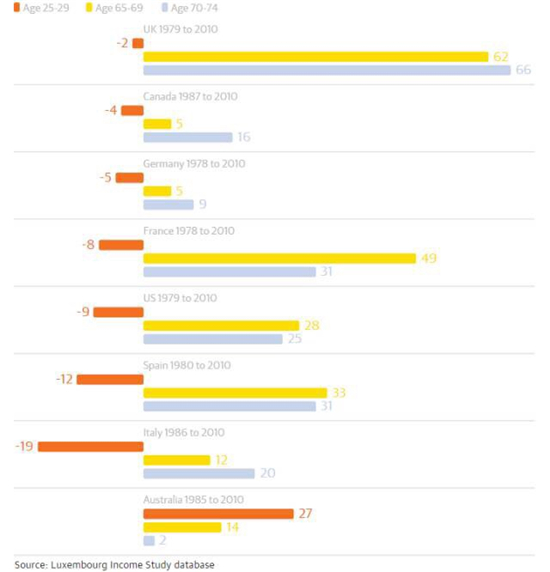
Task: Click the Australia orange bar valued 27
Action: click(218, 514)
